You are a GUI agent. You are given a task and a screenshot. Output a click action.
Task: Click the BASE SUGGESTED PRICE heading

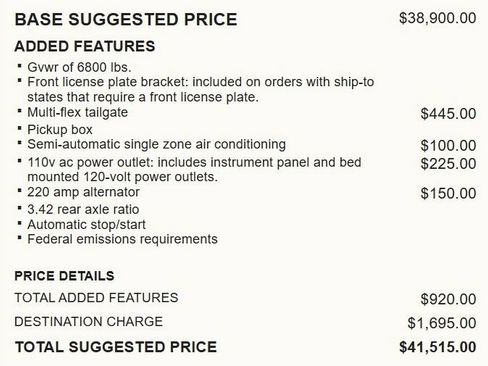point(126,19)
